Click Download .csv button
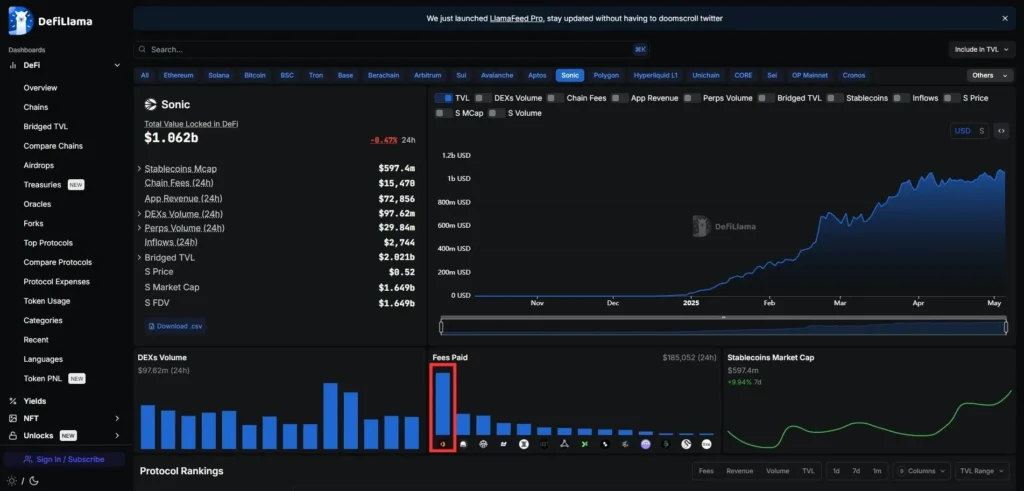The height and width of the screenshot is (491, 1024). [x=176, y=326]
